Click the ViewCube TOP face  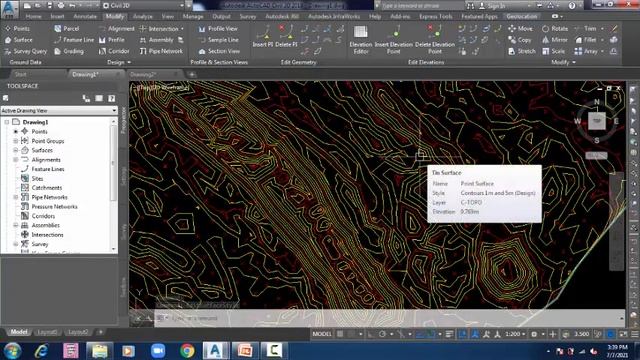click(x=597, y=121)
